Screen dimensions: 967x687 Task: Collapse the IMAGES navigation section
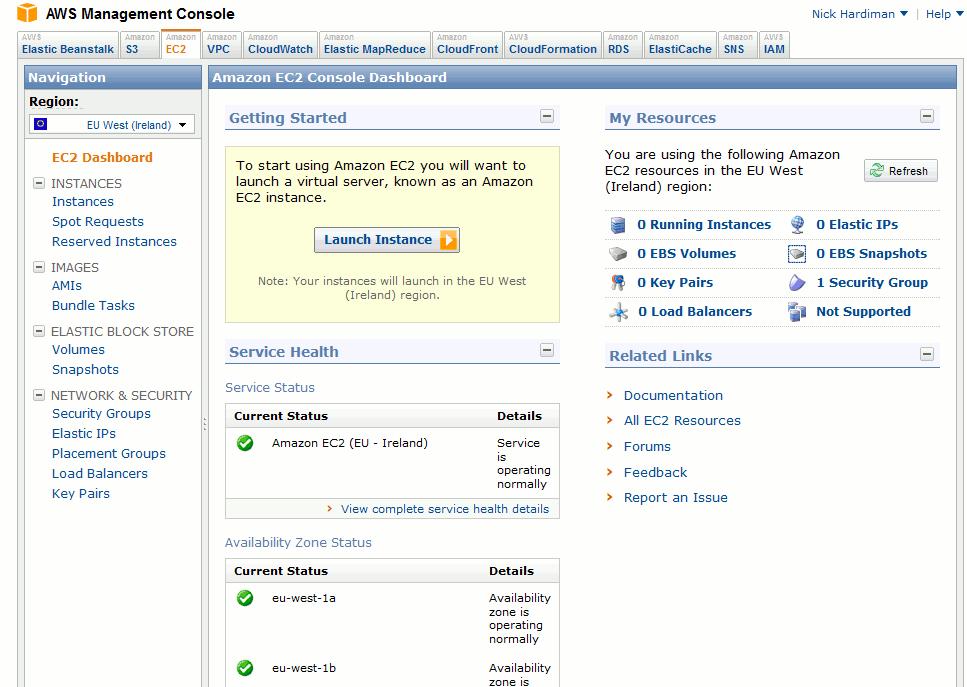click(39, 267)
